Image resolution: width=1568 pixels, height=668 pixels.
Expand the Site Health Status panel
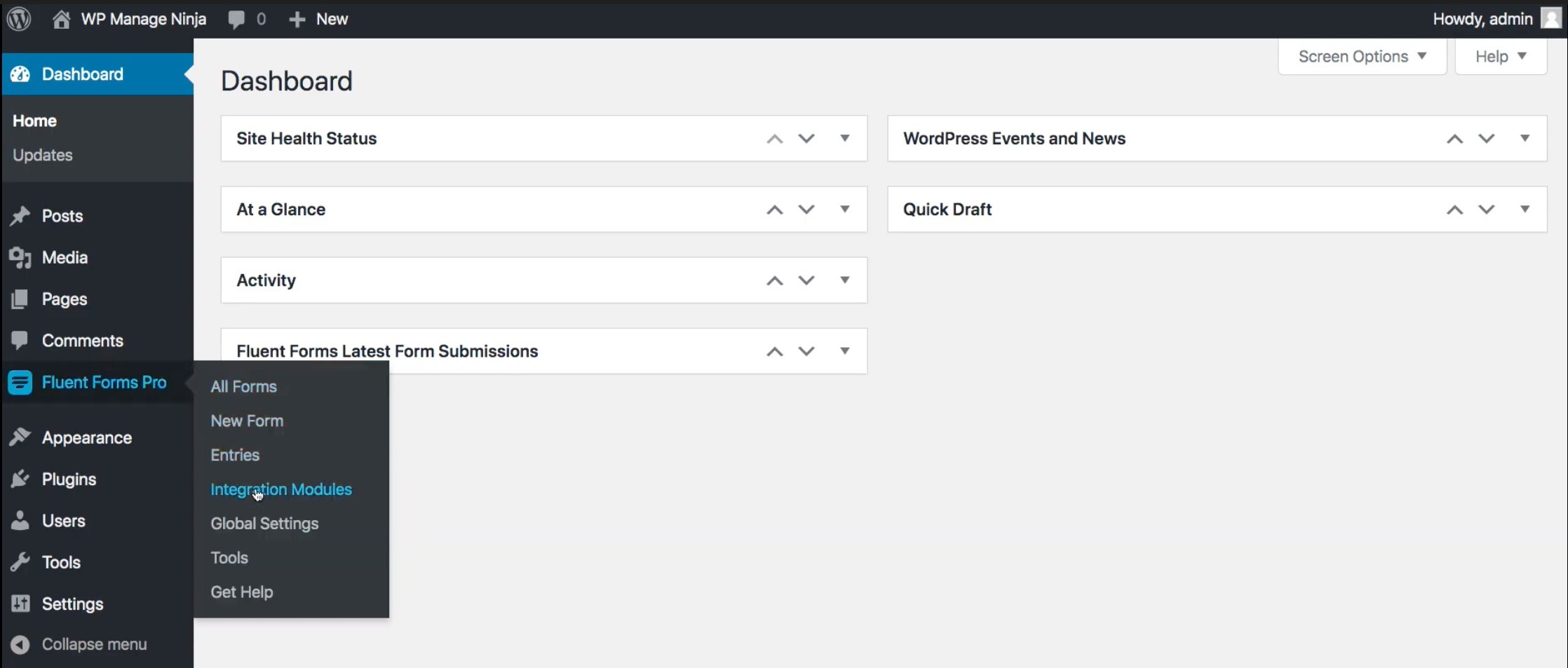(x=845, y=139)
